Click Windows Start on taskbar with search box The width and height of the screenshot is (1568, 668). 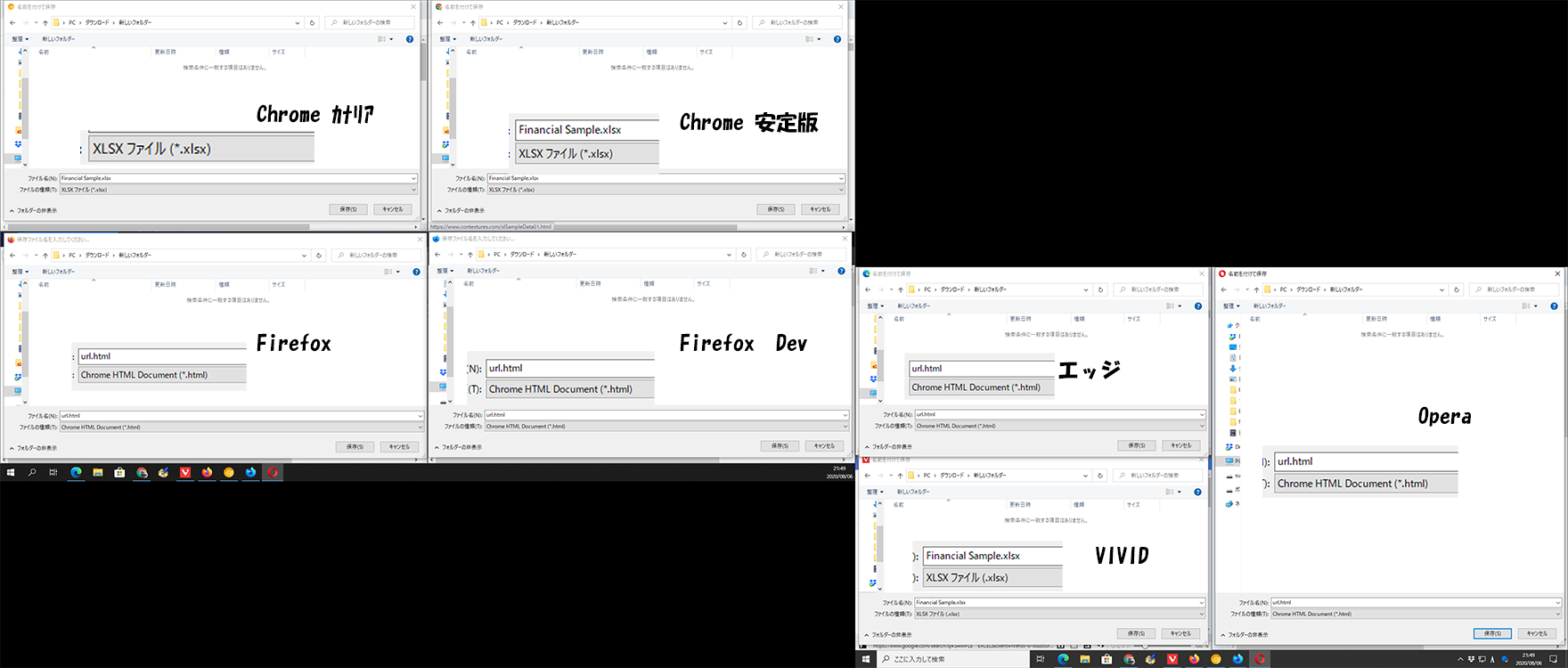(866, 659)
